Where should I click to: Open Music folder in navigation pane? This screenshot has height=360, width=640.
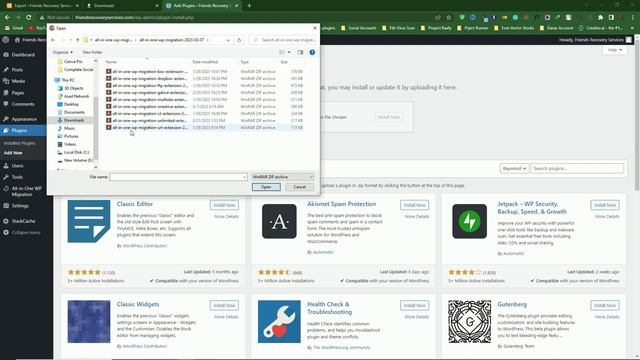click(69, 128)
